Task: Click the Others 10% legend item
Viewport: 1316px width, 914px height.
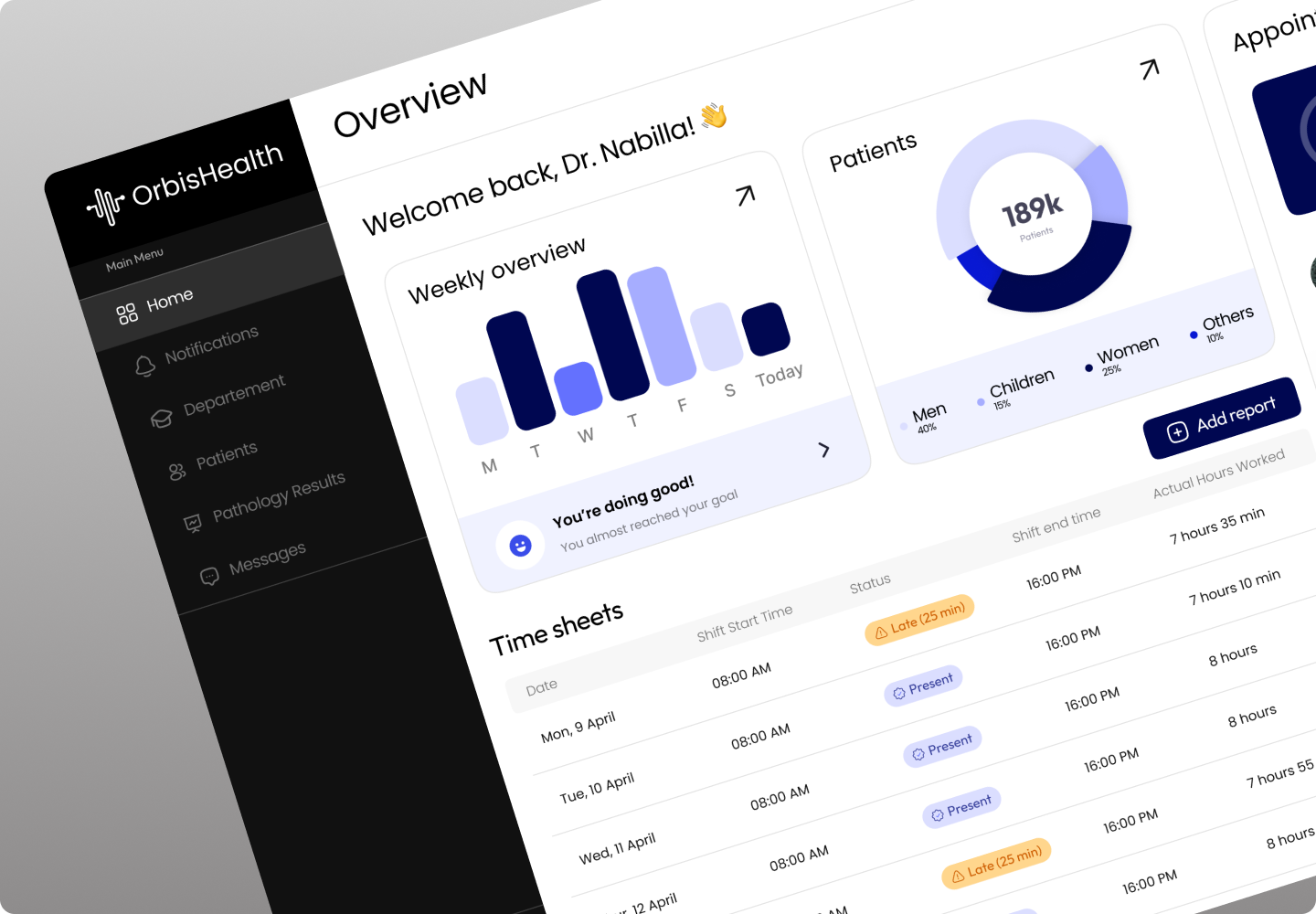Action: point(1222,323)
